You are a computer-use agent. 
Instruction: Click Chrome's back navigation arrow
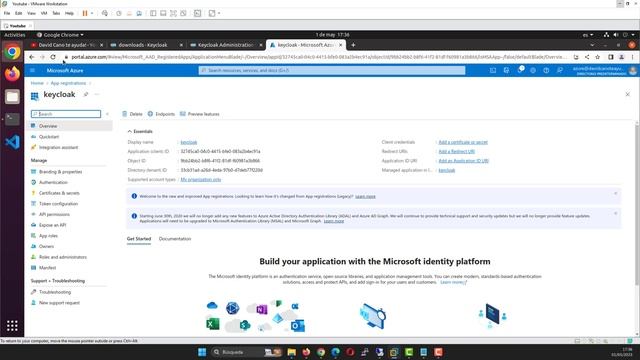pos(32,57)
